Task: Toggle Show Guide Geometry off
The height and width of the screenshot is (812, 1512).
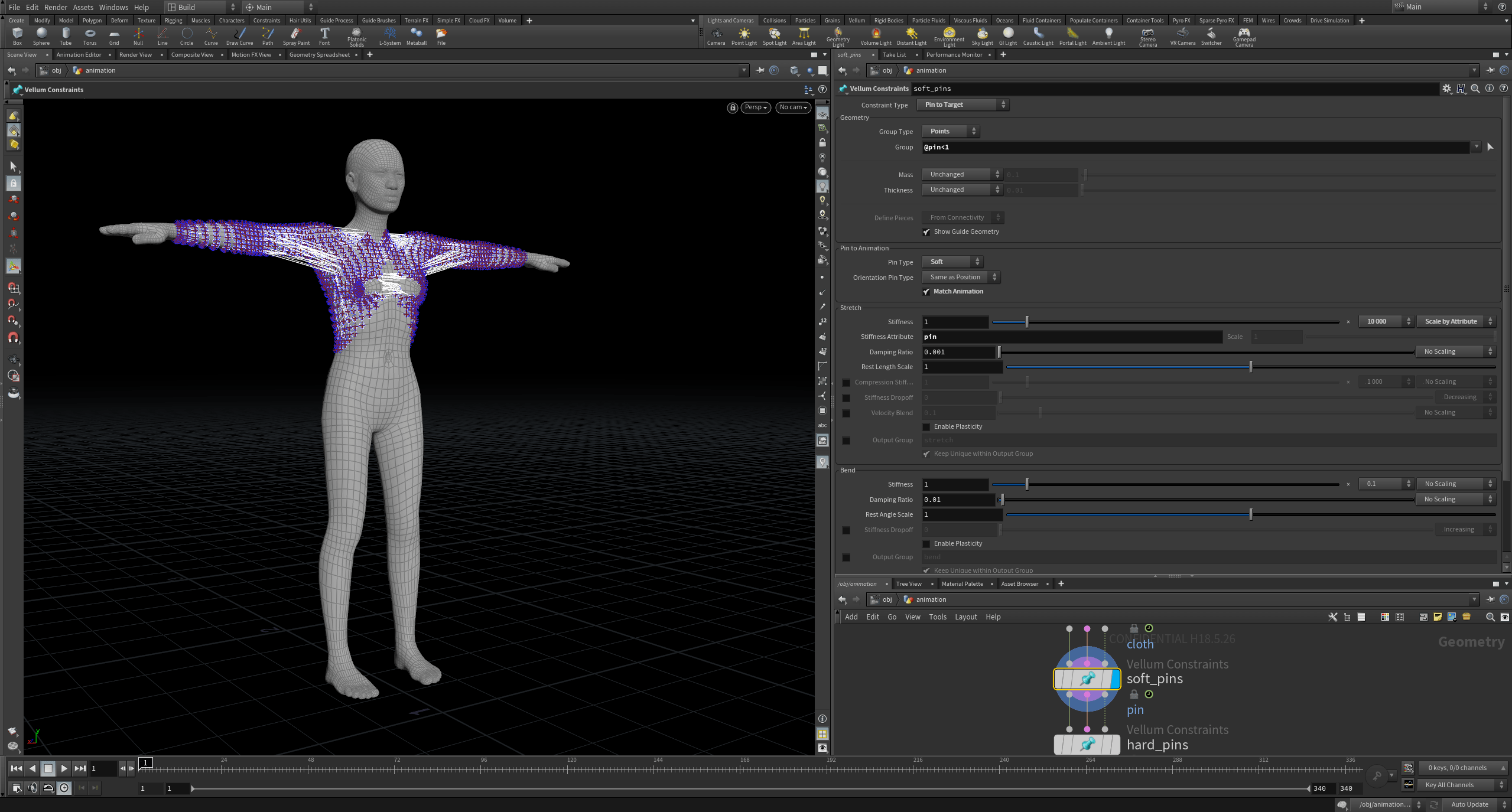Action: click(x=926, y=231)
